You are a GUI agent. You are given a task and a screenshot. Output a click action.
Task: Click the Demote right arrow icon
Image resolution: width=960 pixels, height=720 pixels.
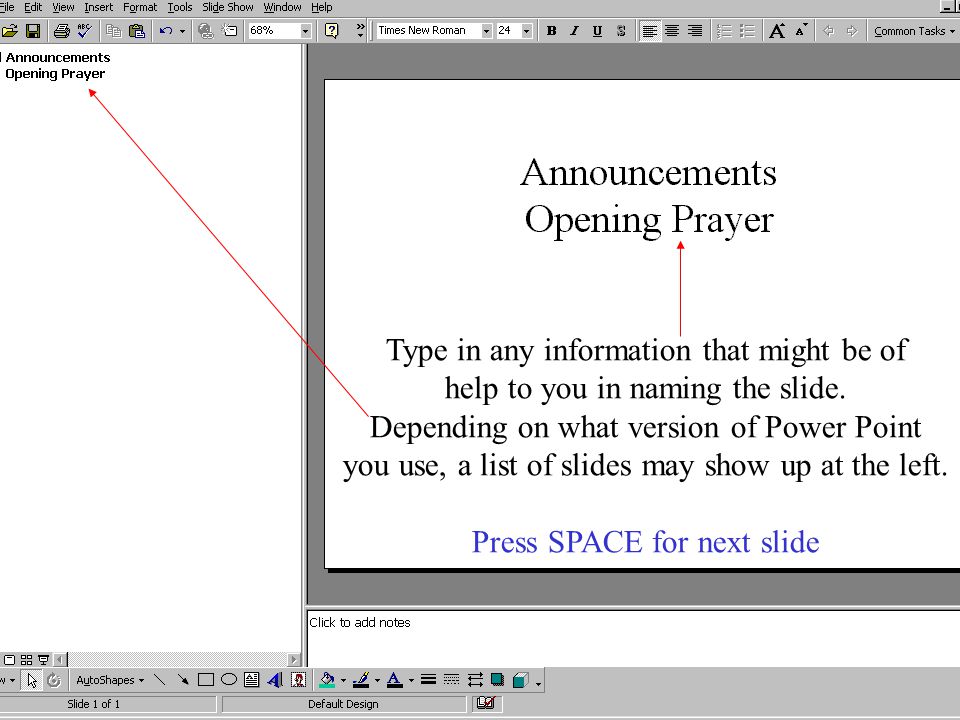[852, 31]
